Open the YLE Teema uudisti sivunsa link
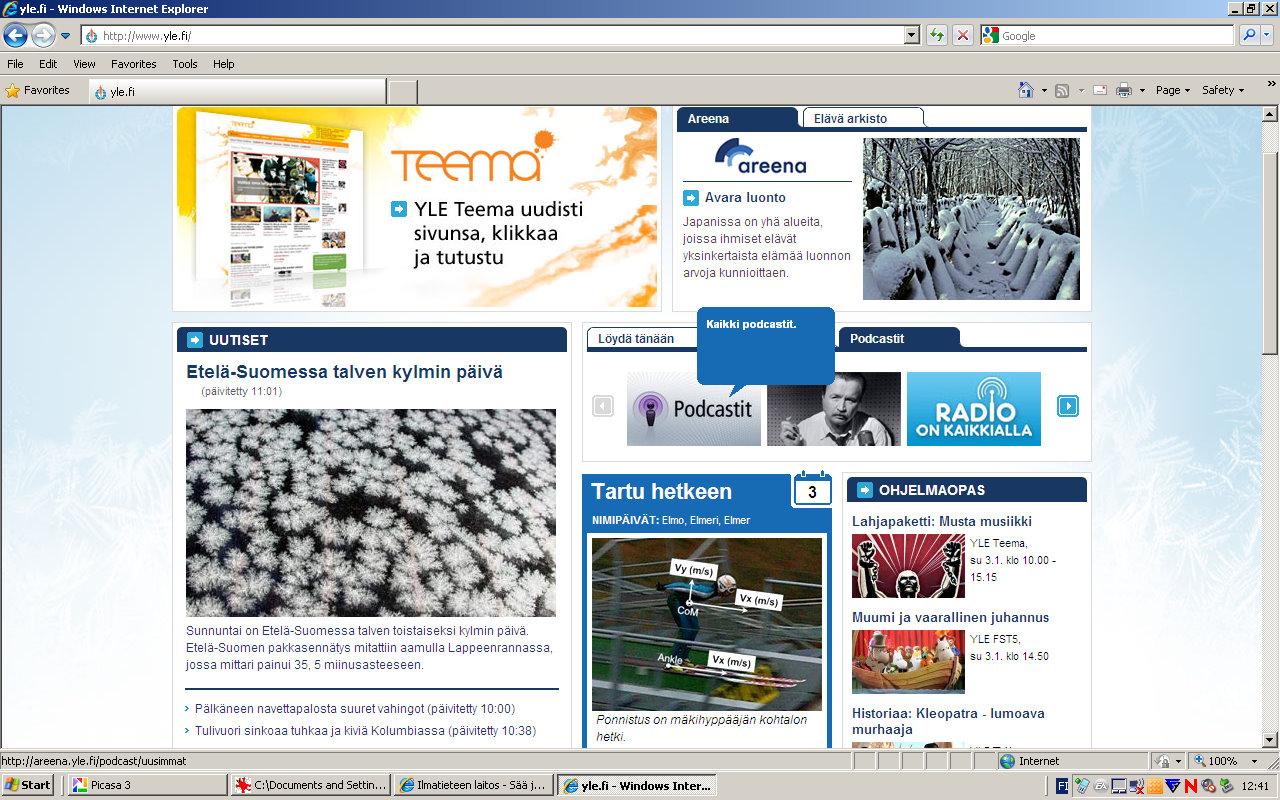This screenshot has width=1280, height=800. 498,233
